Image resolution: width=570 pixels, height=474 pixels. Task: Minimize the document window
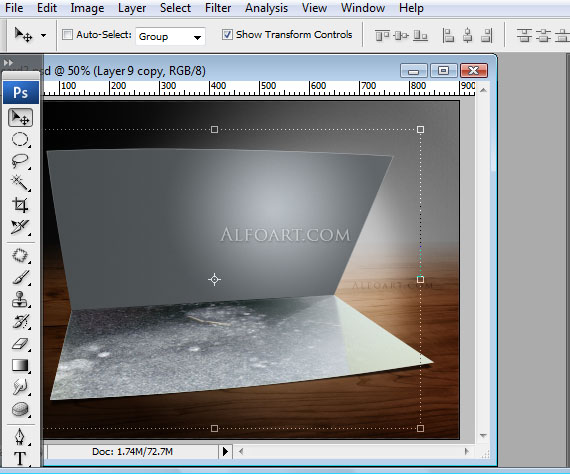[414, 71]
